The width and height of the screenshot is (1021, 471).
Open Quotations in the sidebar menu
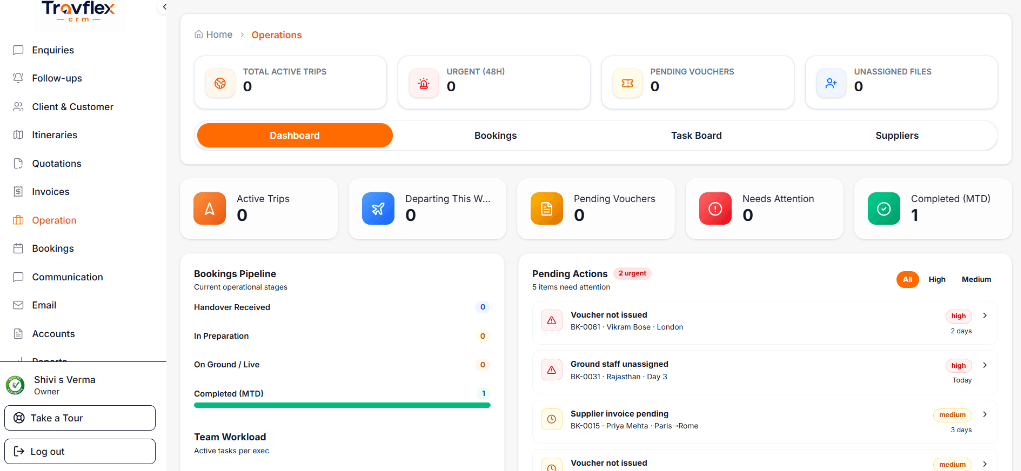tap(57, 164)
